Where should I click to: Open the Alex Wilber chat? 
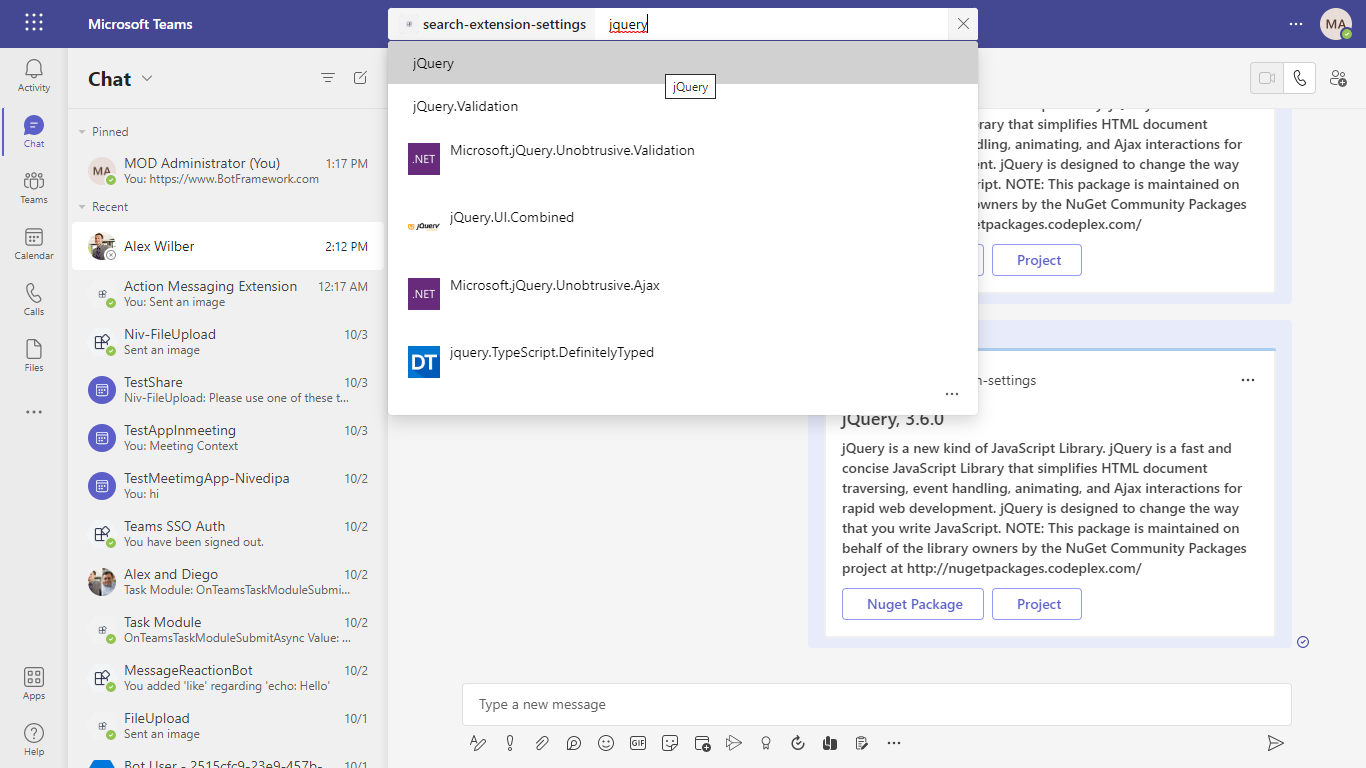(227, 246)
